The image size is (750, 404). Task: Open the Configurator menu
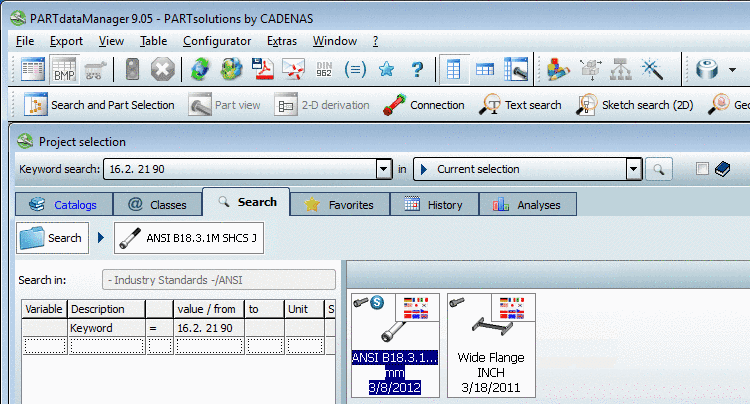[x=217, y=42]
